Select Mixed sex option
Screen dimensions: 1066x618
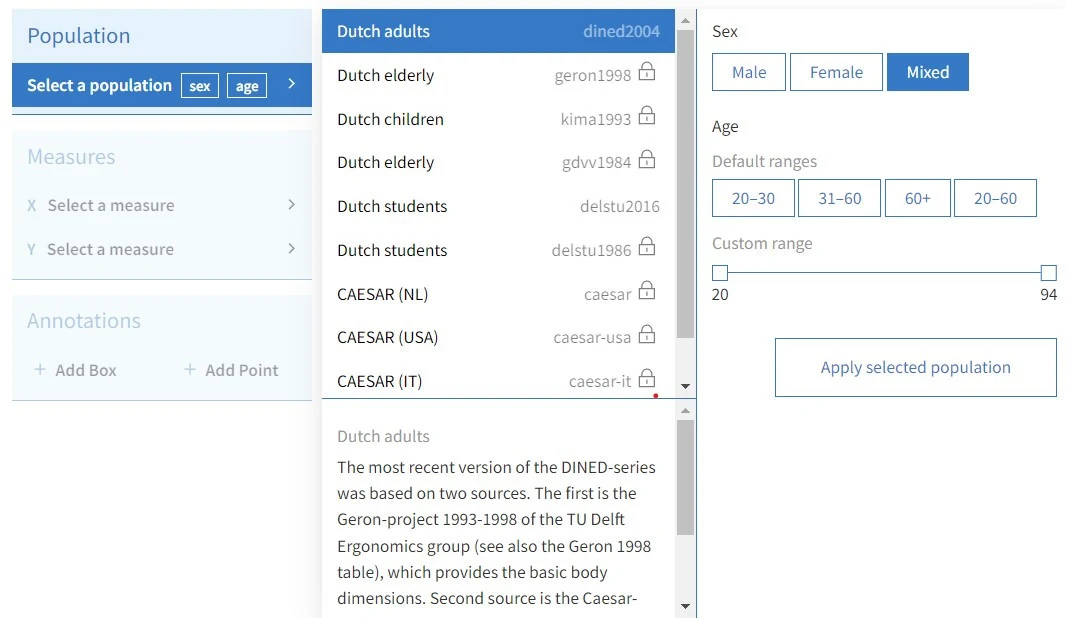[x=927, y=72]
